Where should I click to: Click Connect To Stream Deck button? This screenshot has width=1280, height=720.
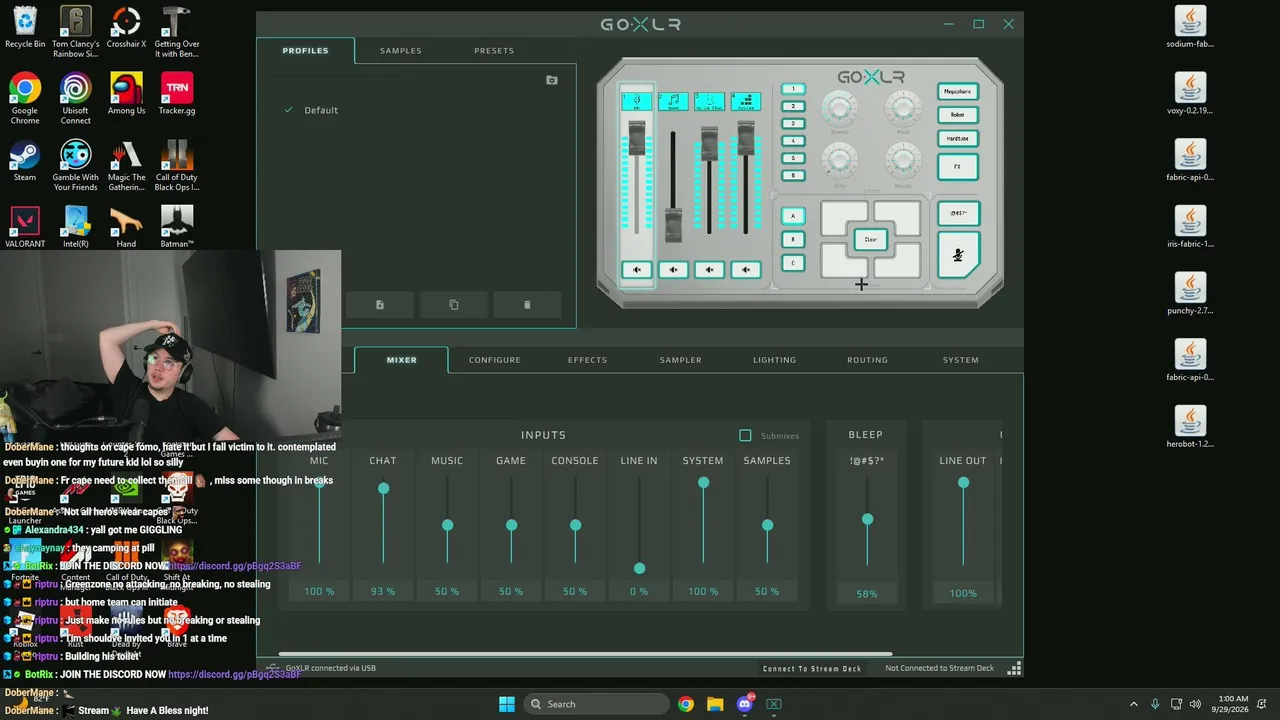(812, 668)
